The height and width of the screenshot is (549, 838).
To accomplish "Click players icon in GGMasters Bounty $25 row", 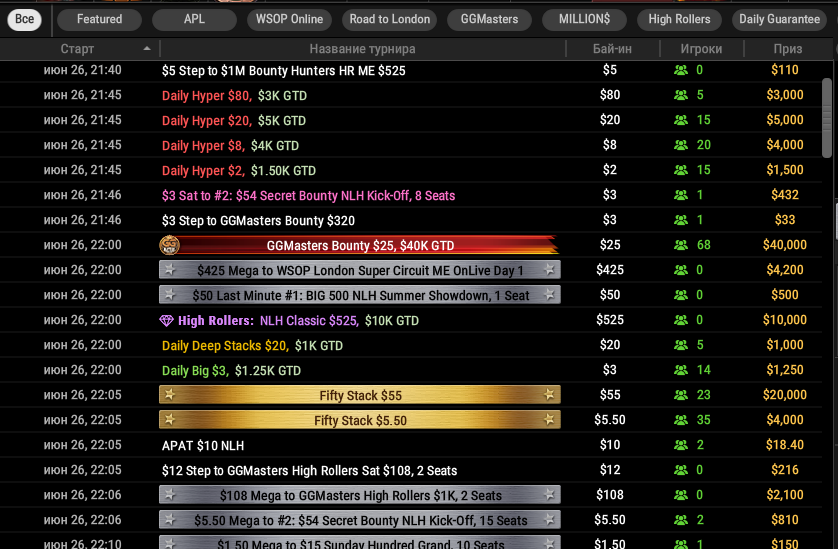I will tap(680, 245).
